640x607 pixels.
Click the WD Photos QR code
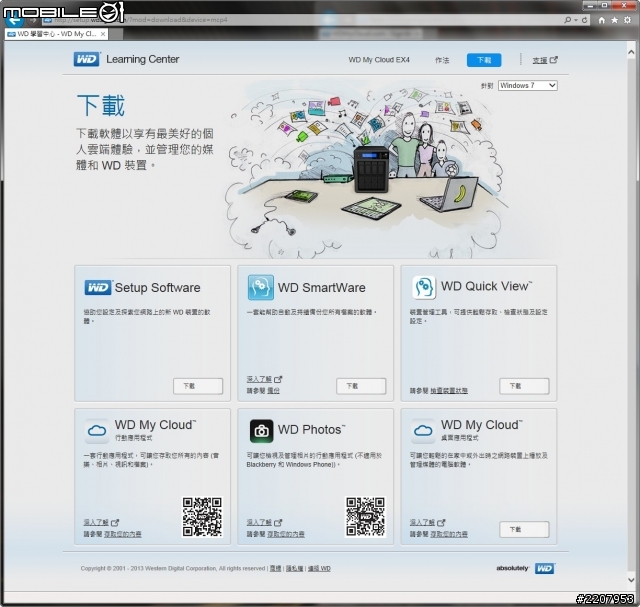(x=365, y=517)
